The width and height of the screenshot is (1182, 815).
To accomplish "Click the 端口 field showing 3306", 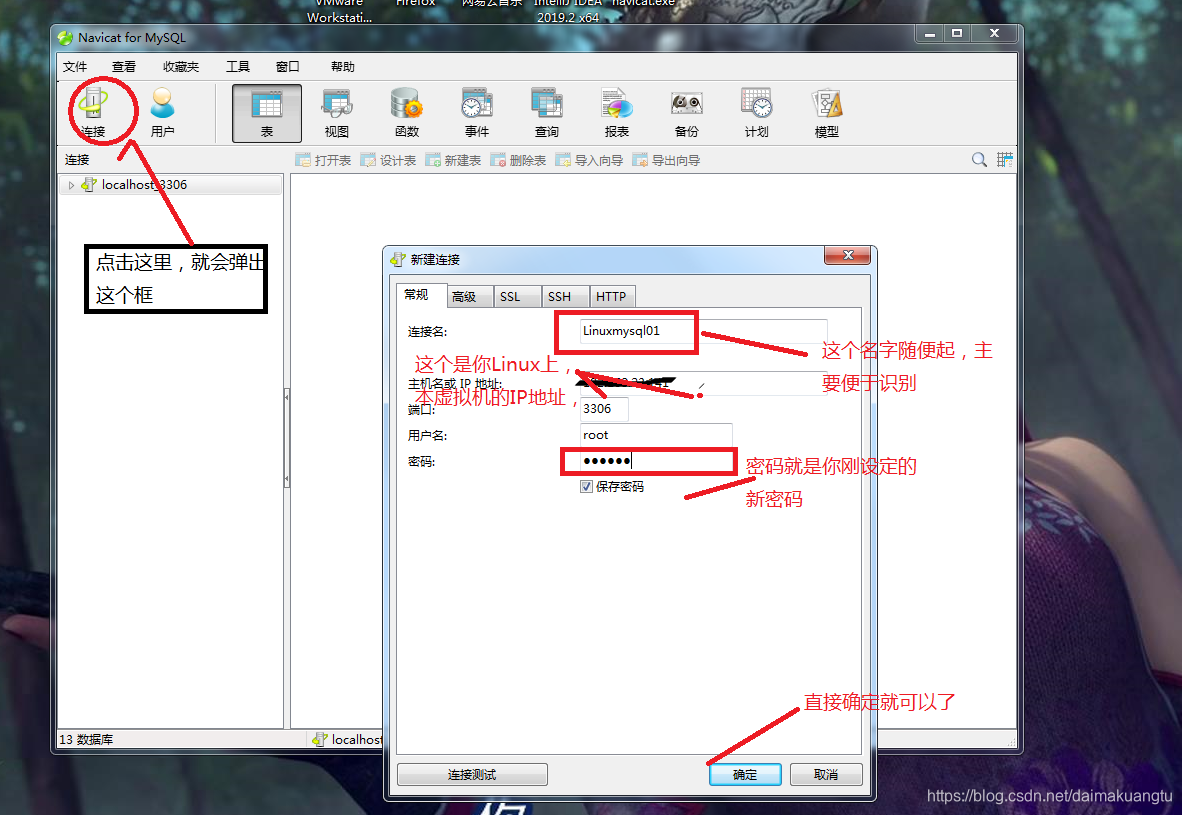I will coord(604,409).
